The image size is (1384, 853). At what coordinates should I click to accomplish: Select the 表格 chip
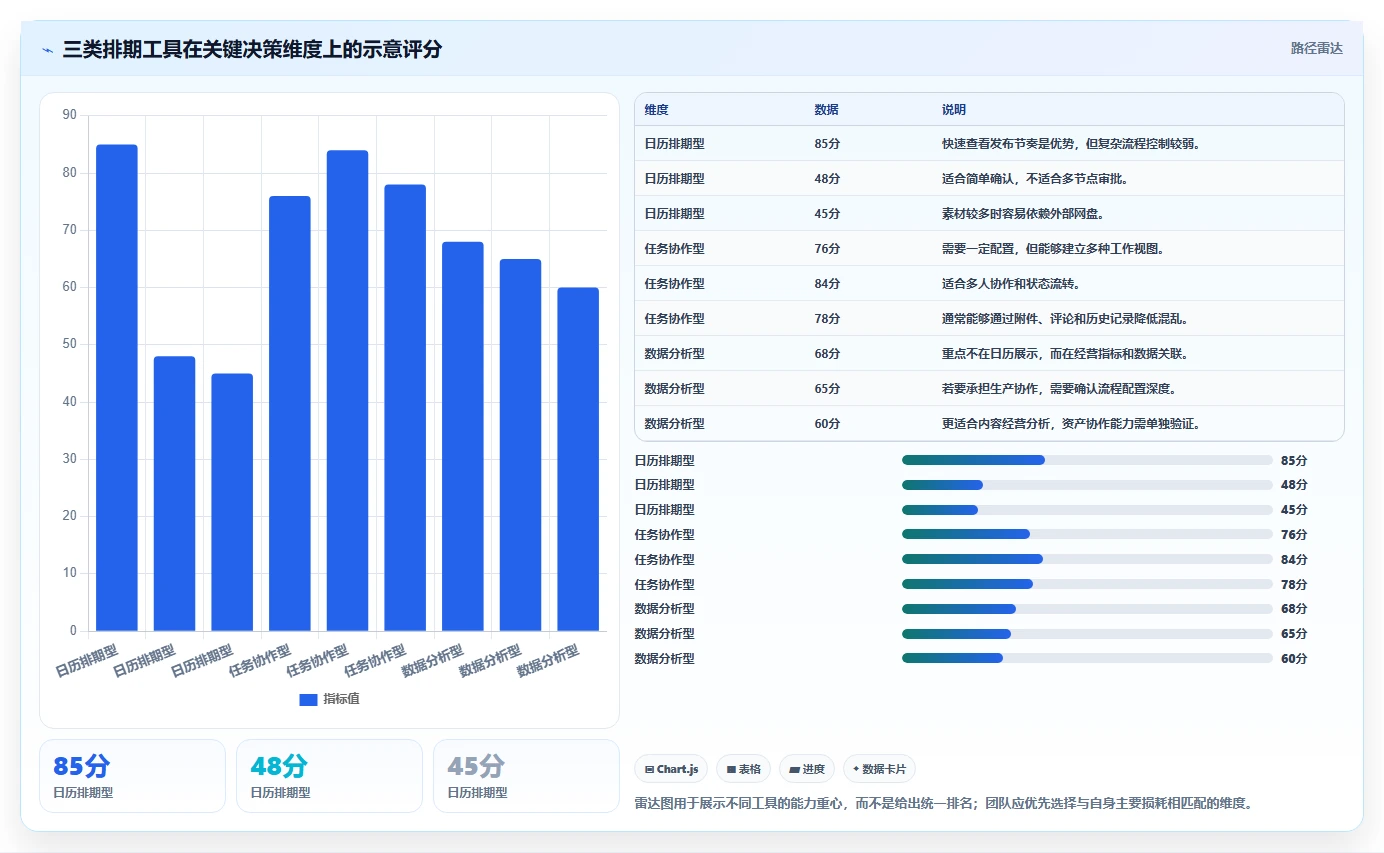(743, 769)
